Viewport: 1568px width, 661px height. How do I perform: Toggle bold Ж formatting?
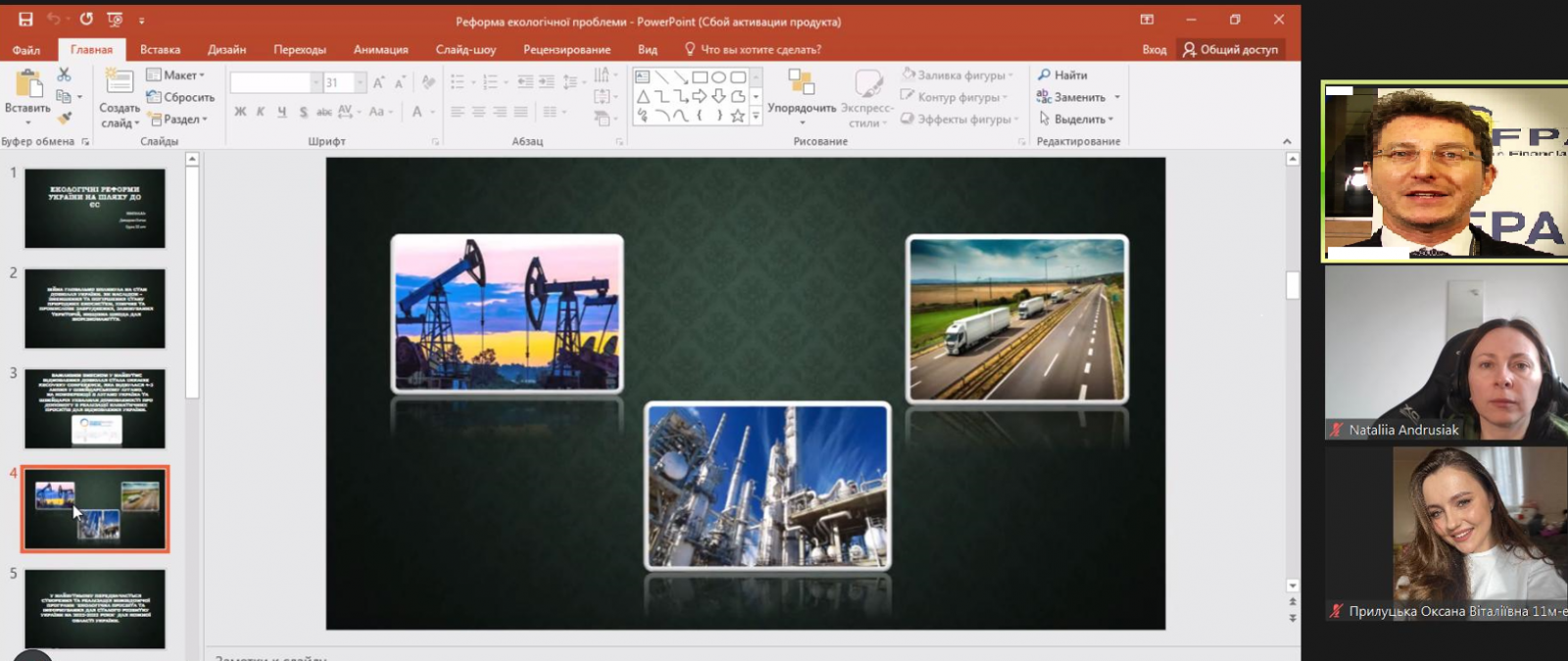tap(240, 112)
